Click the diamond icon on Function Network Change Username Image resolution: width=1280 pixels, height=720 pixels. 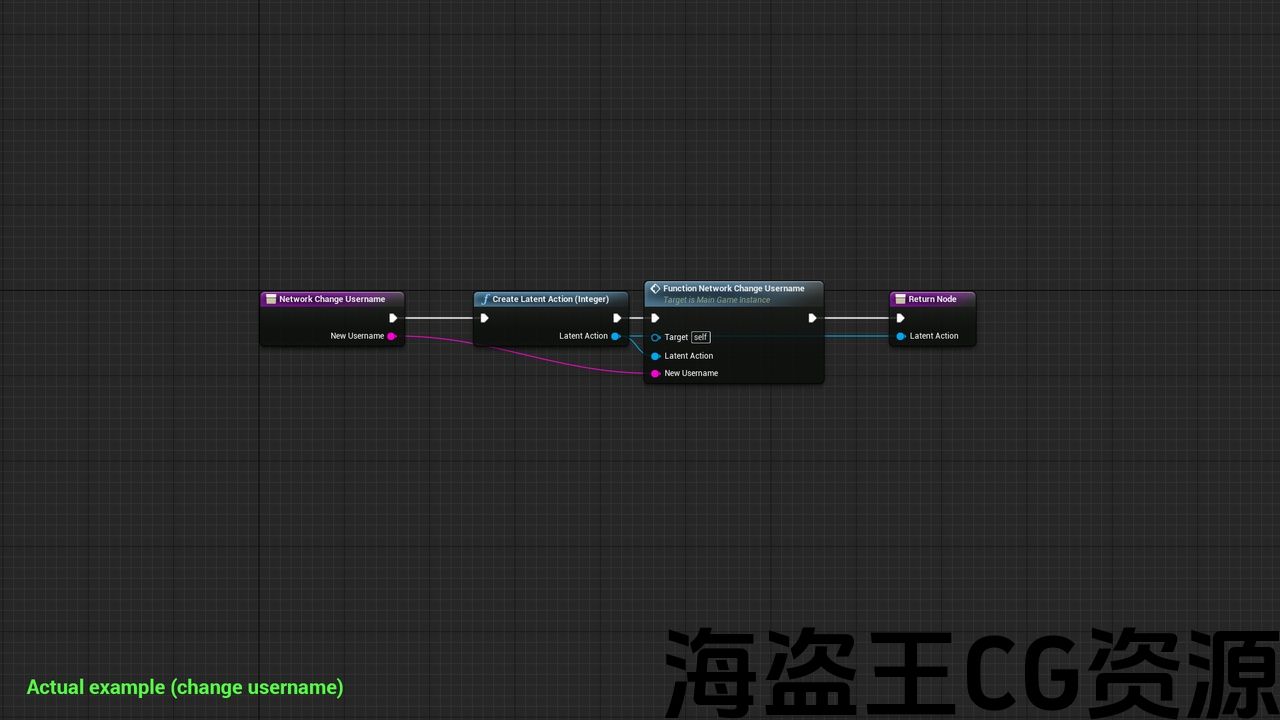(655, 289)
